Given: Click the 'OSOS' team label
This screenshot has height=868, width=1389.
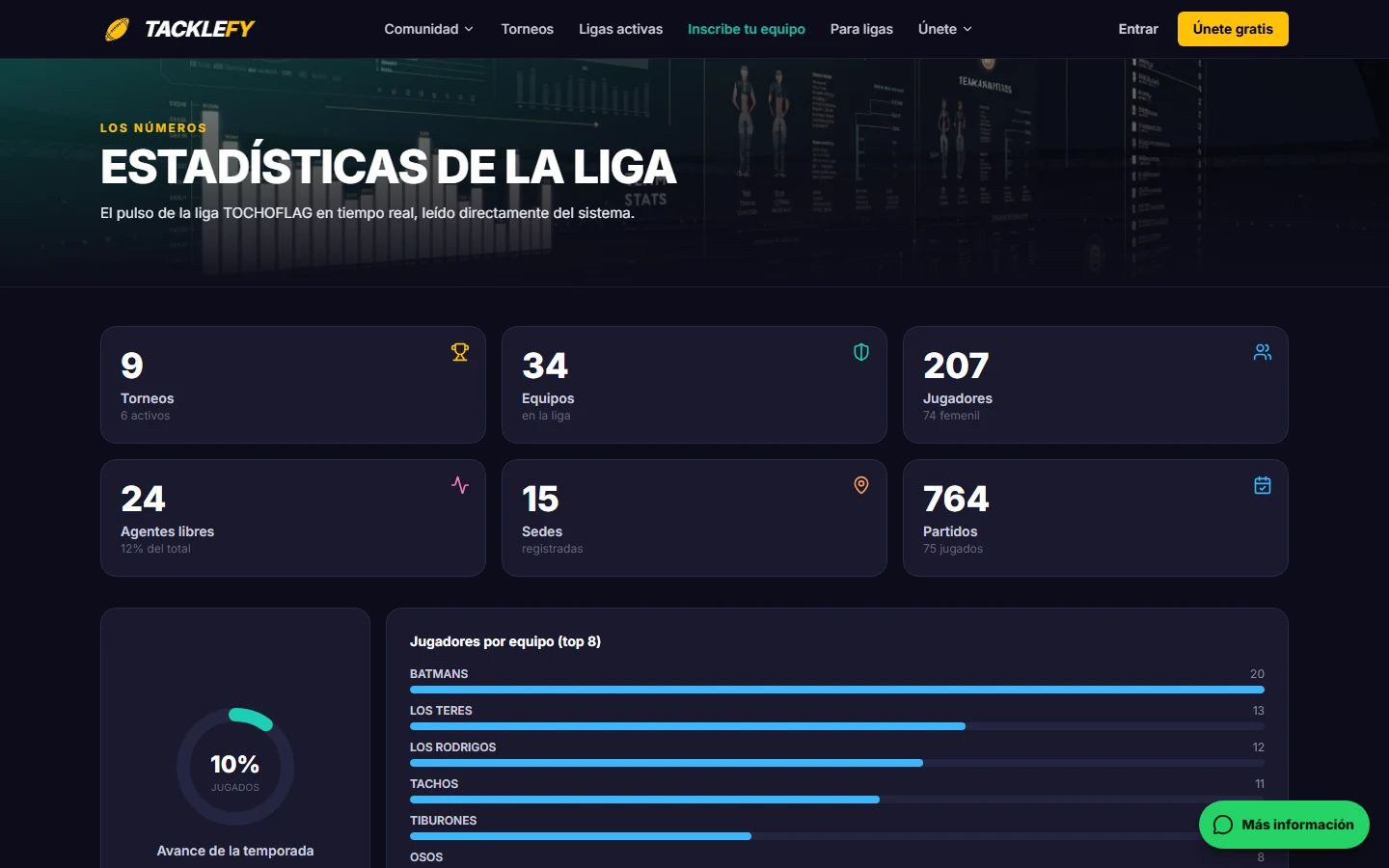Looking at the screenshot, I should [426, 857].
